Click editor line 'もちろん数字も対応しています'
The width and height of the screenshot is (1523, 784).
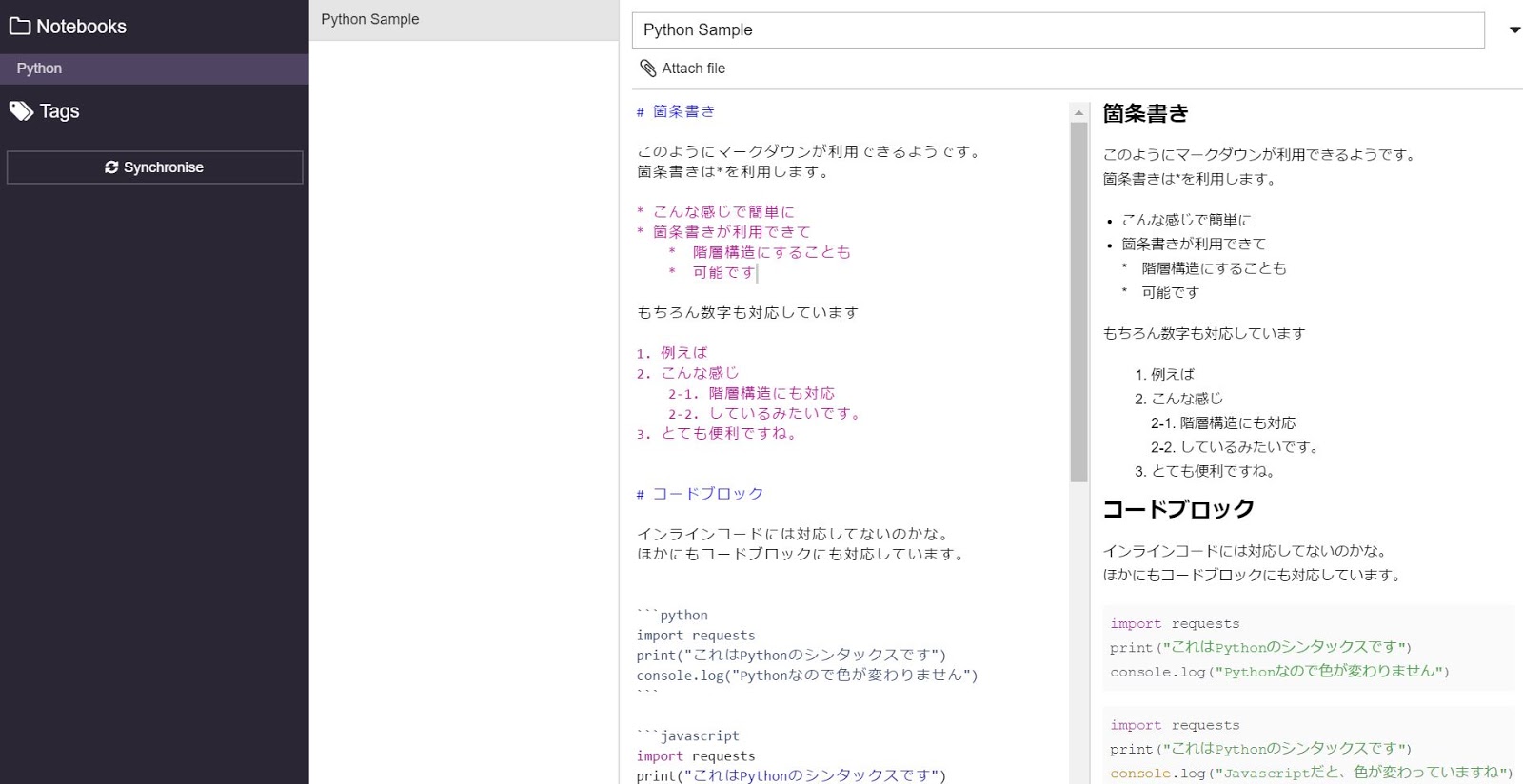(x=747, y=312)
